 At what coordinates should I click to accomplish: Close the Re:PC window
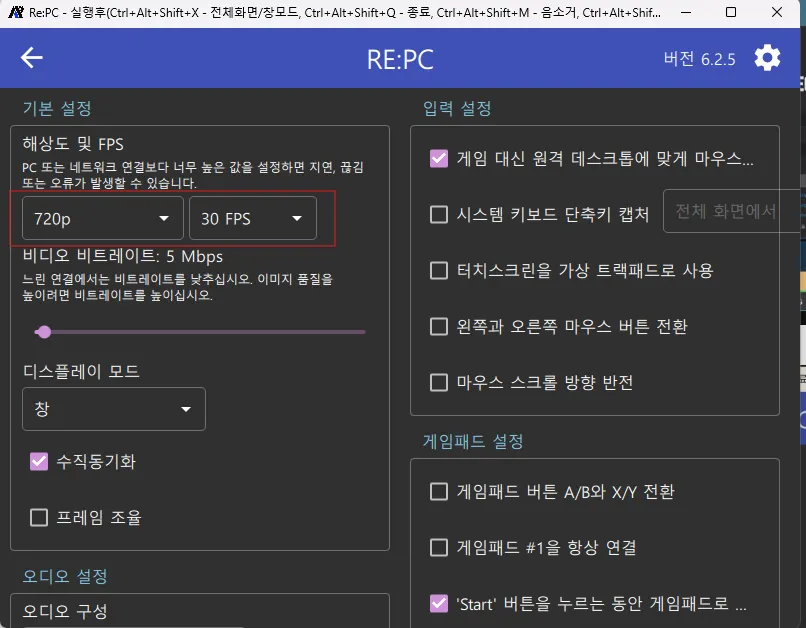777,12
